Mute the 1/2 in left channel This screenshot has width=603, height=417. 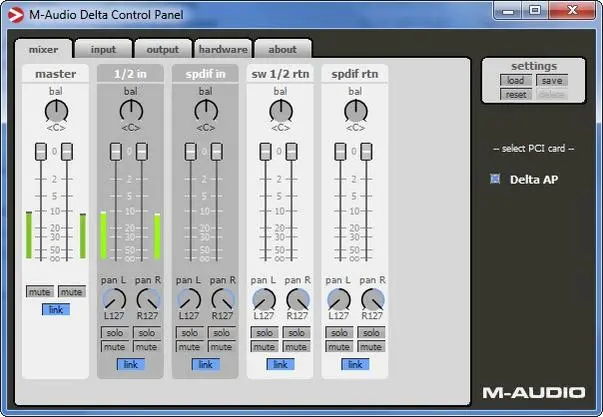point(115,347)
